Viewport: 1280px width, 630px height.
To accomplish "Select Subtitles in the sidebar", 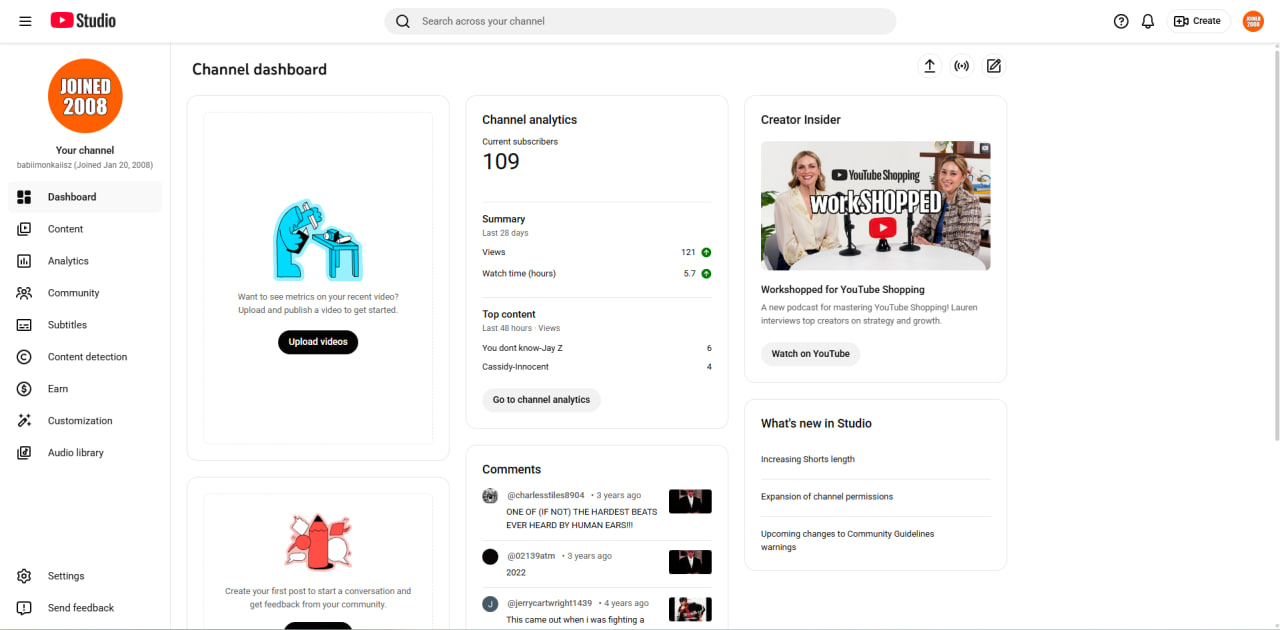I will 85,325.
